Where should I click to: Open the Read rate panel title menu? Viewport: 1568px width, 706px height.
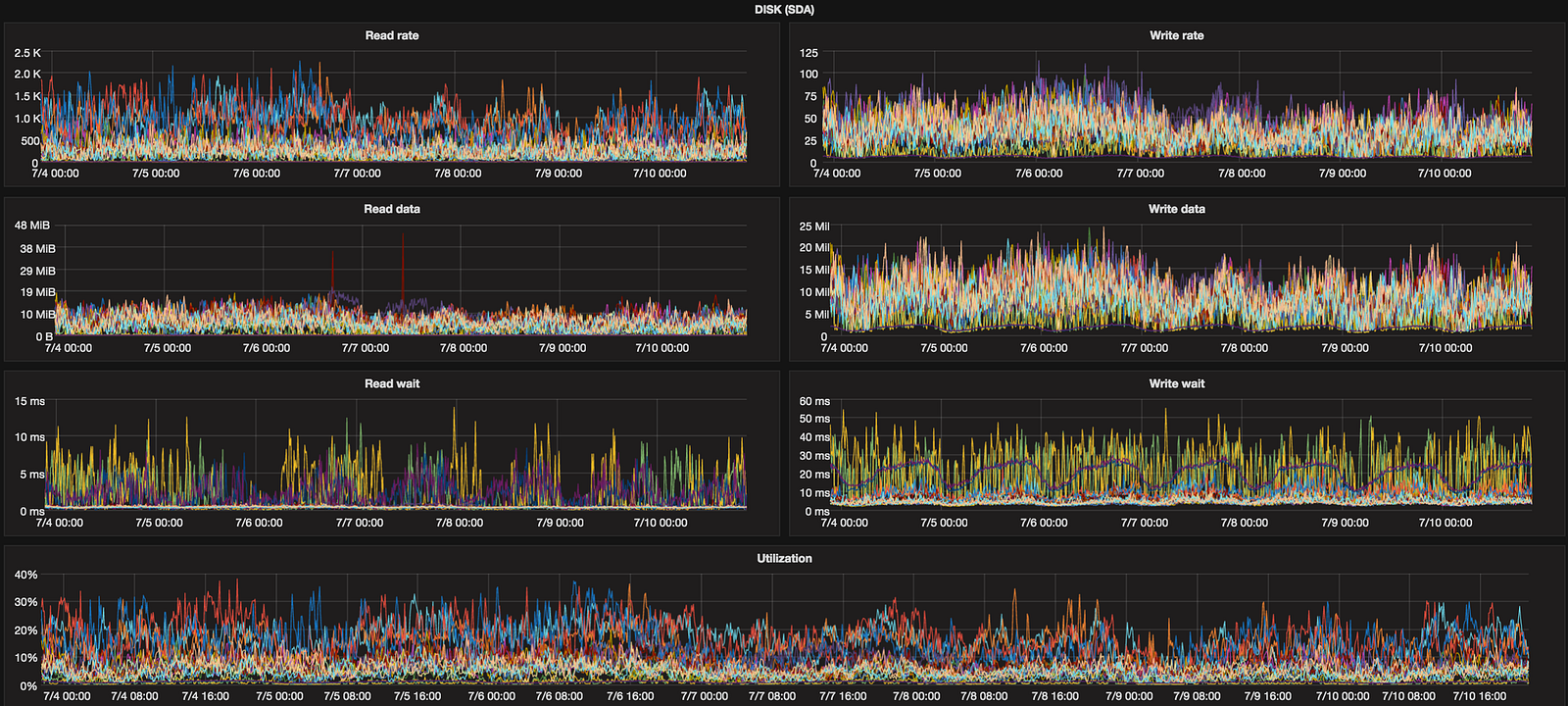point(392,35)
